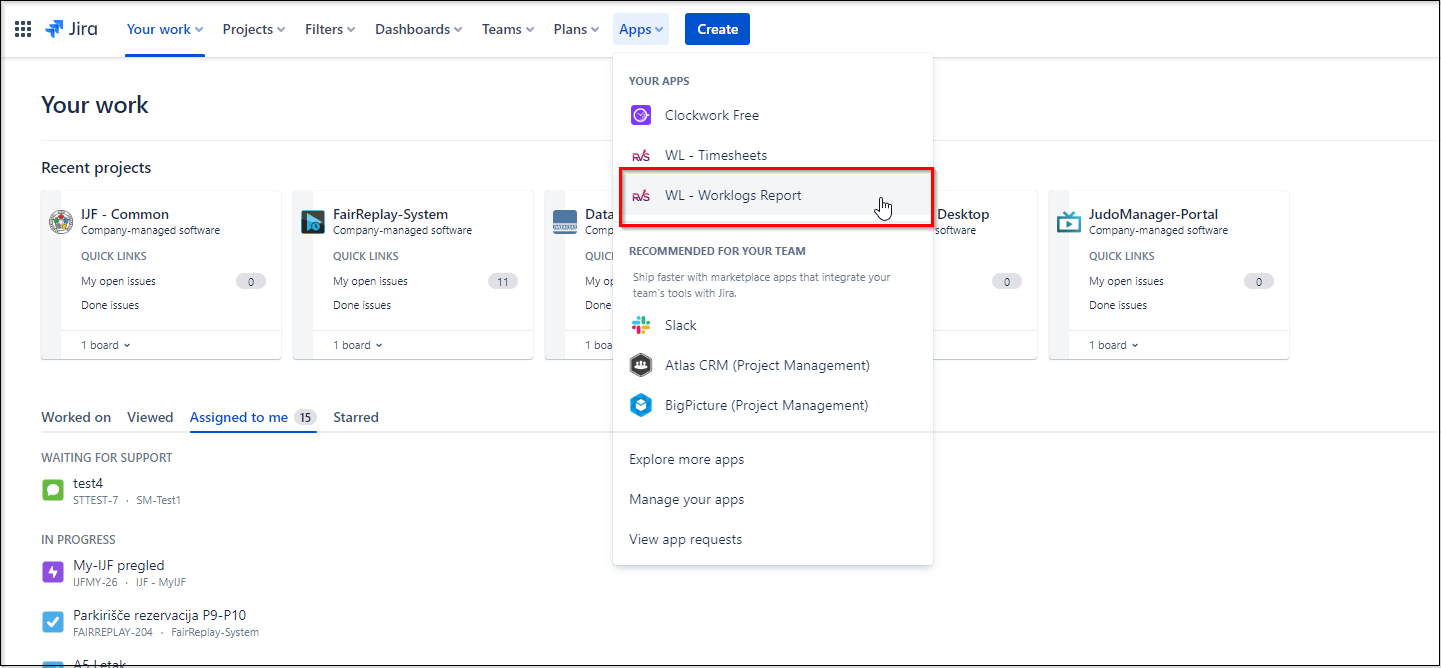Open Done issues for IJF - Common
The width and height of the screenshot is (1441, 668).
(110, 305)
